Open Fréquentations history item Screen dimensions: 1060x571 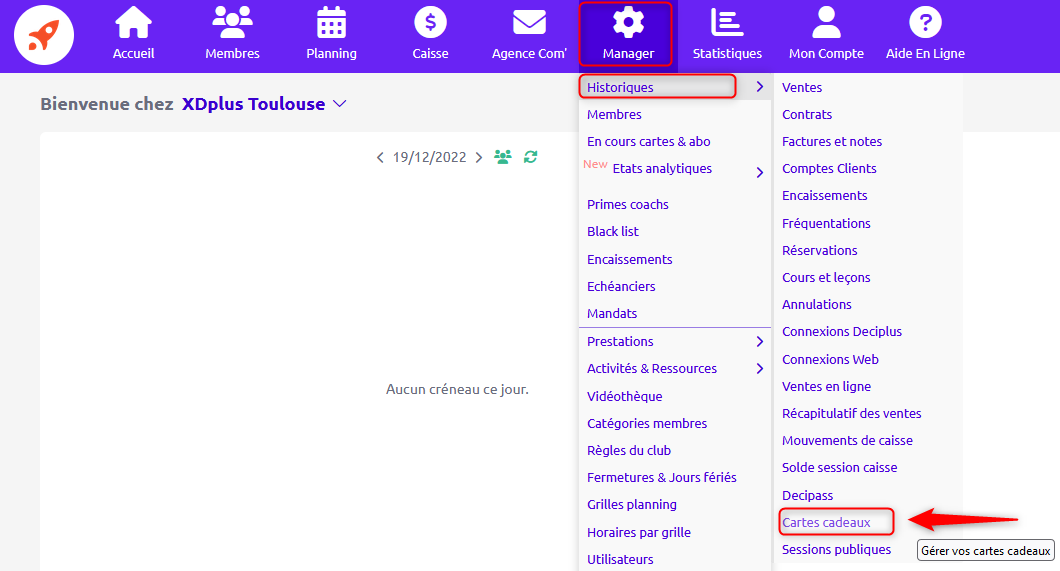coord(826,224)
